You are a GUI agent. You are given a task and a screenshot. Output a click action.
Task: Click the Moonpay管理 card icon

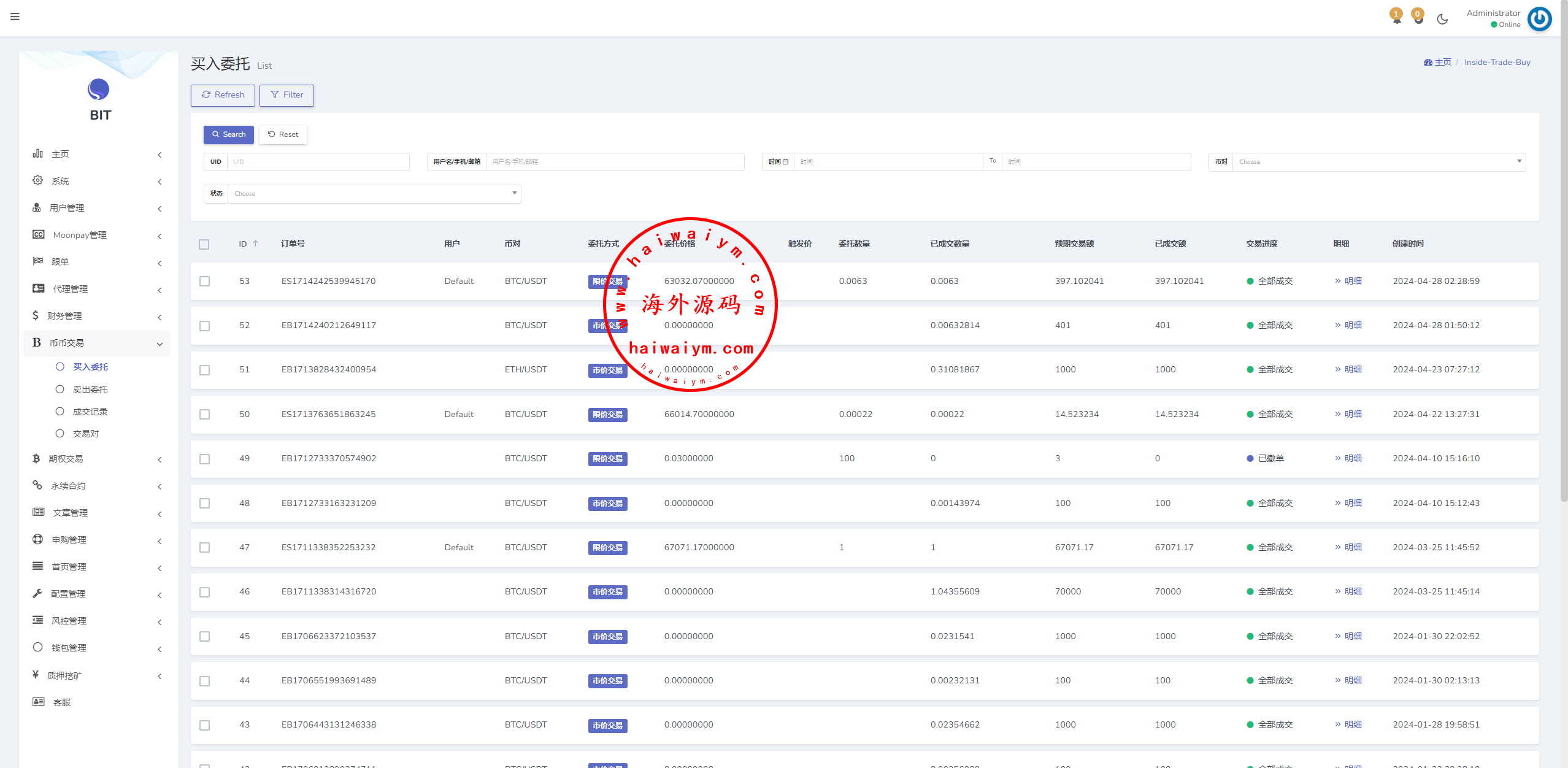pyautogui.click(x=38, y=234)
